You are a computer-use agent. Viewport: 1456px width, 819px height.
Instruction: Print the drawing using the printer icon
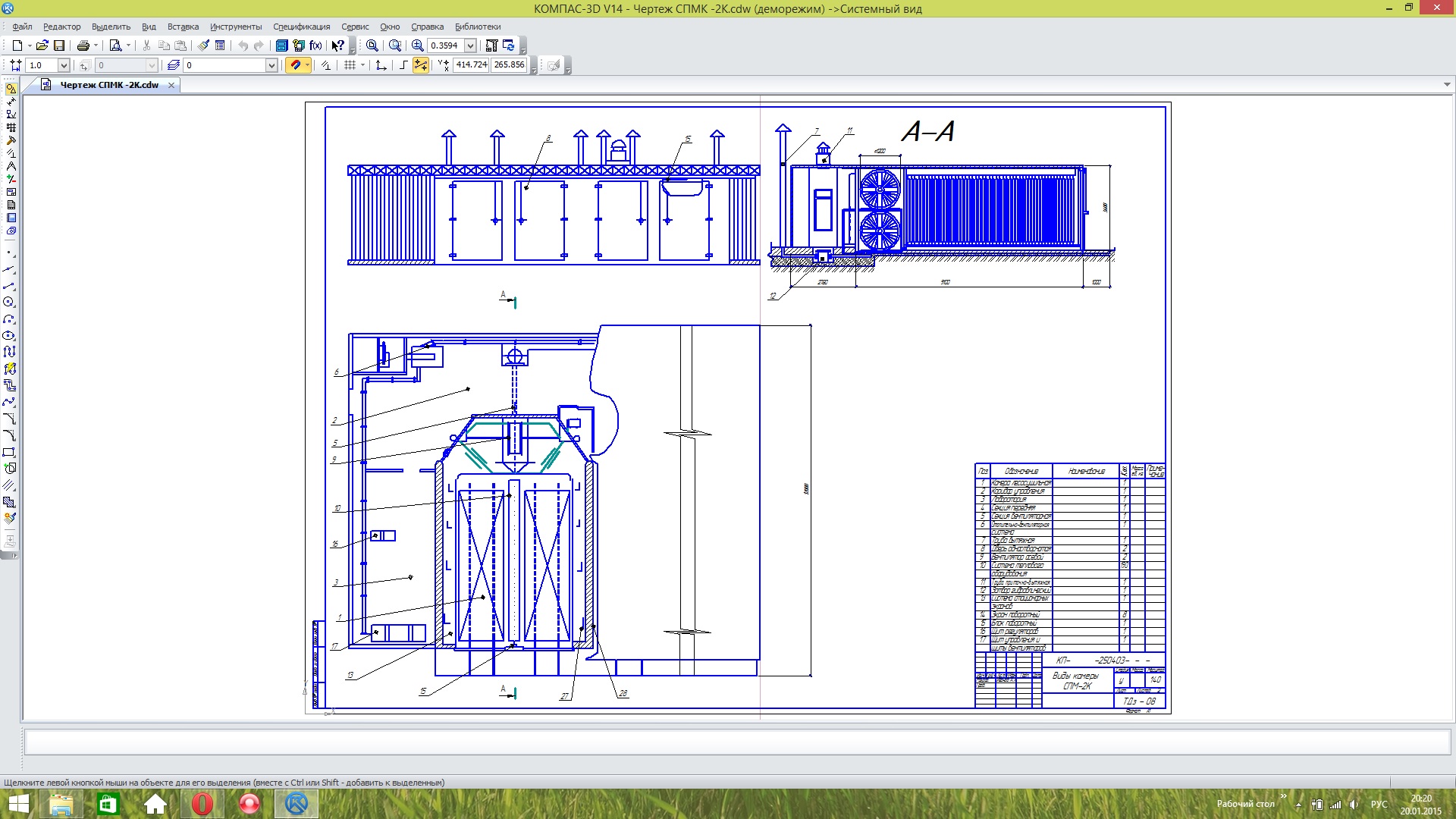coord(83,45)
